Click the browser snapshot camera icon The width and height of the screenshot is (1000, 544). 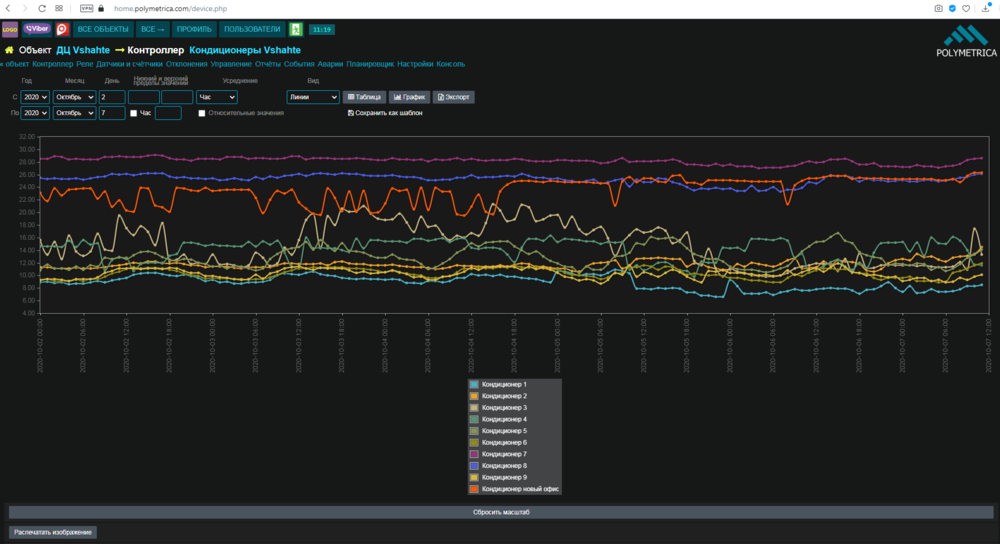click(x=938, y=8)
